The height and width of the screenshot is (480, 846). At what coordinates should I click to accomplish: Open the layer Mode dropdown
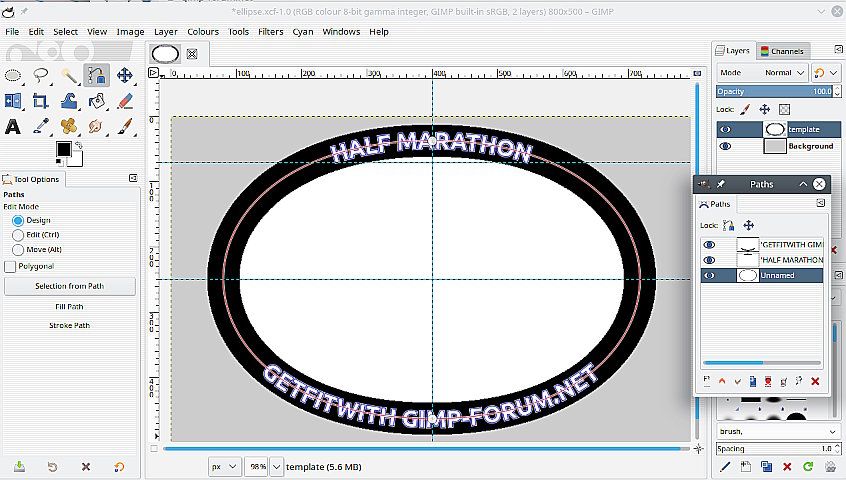pos(762,72)
